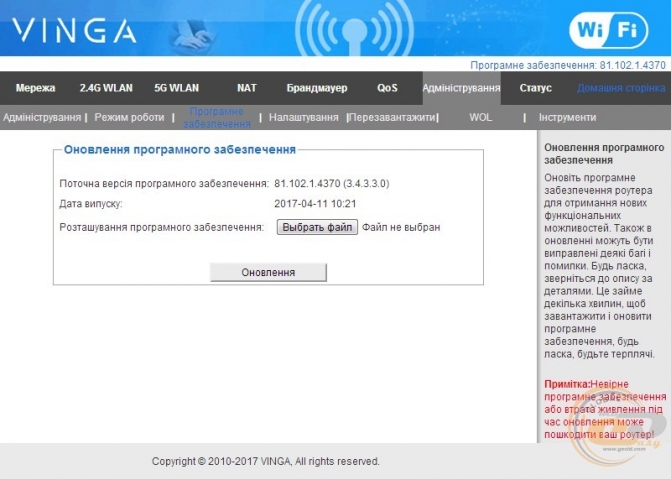Viewport: 671px width, 480px height.
Task: Open the Брандмауер tab
Action: tap(317, 88)
